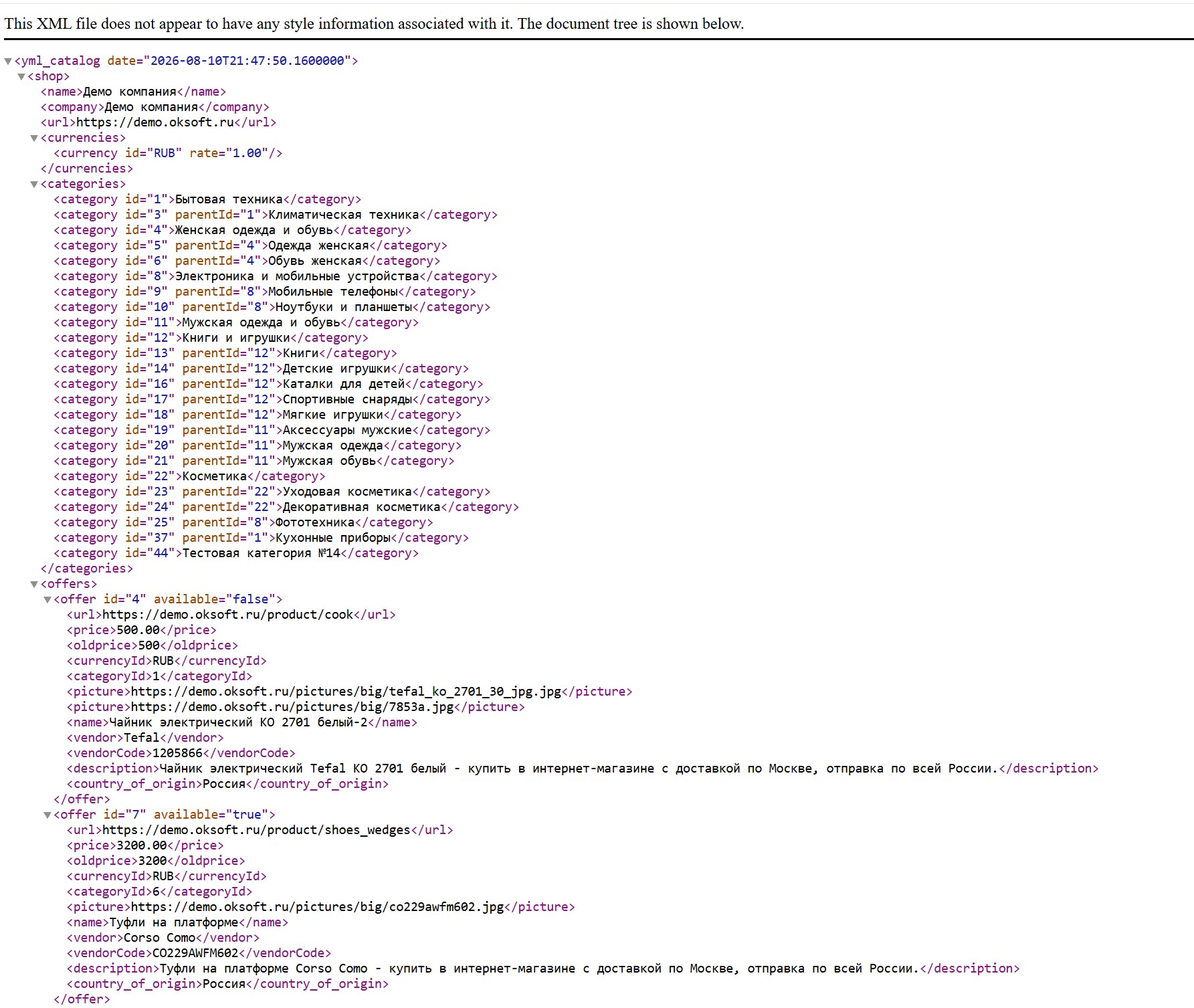Click the shop name line 'Демо компания'
1194x1008 pixels.
click(x=133, y=92)
